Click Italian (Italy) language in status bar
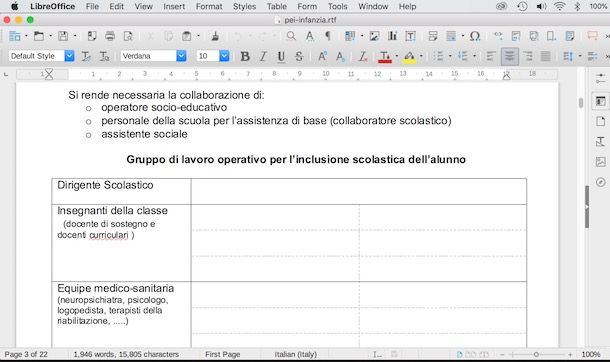 tap(296, 354)
